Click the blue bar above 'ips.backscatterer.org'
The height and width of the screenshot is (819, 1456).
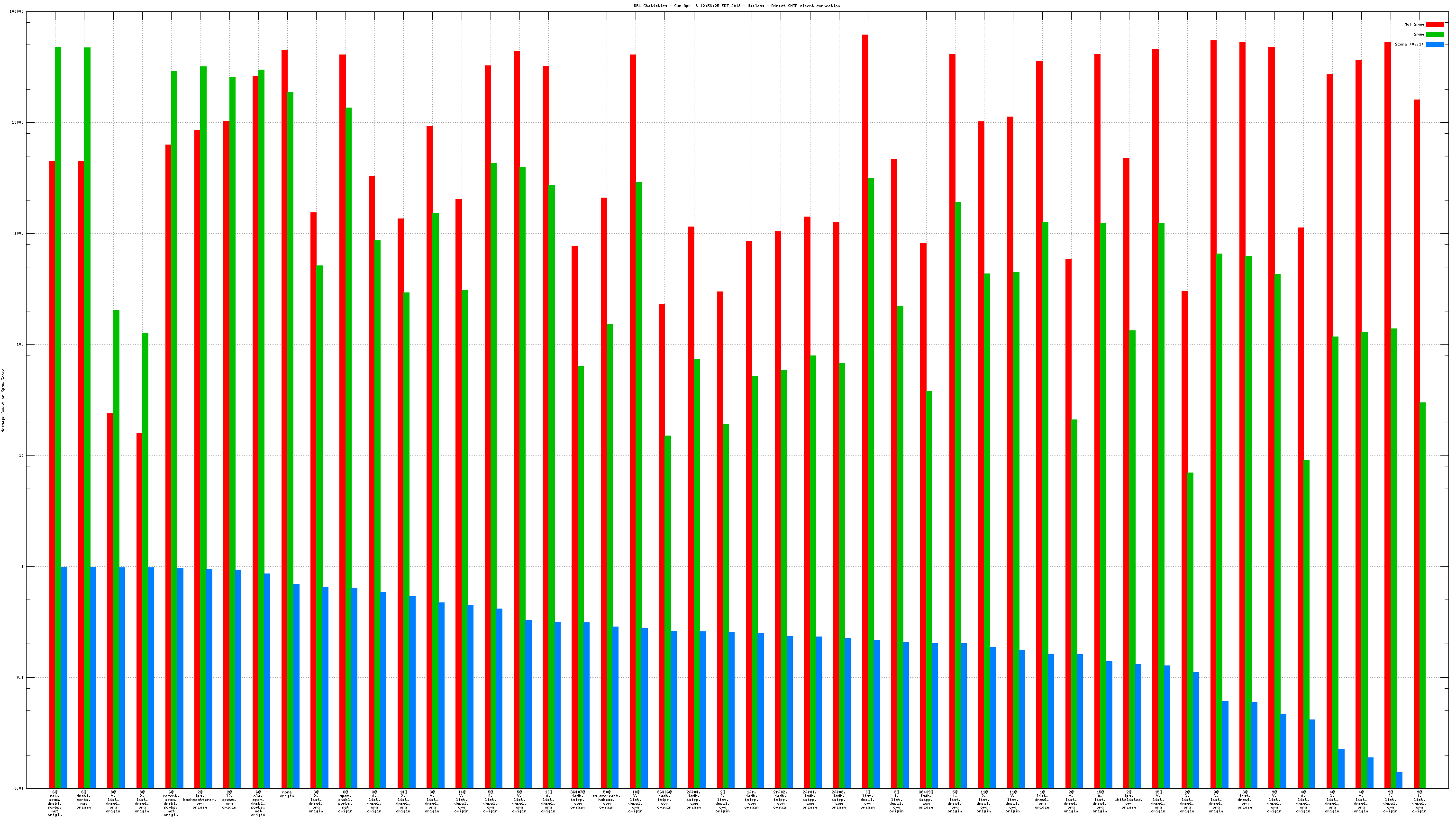coord(209,678)
